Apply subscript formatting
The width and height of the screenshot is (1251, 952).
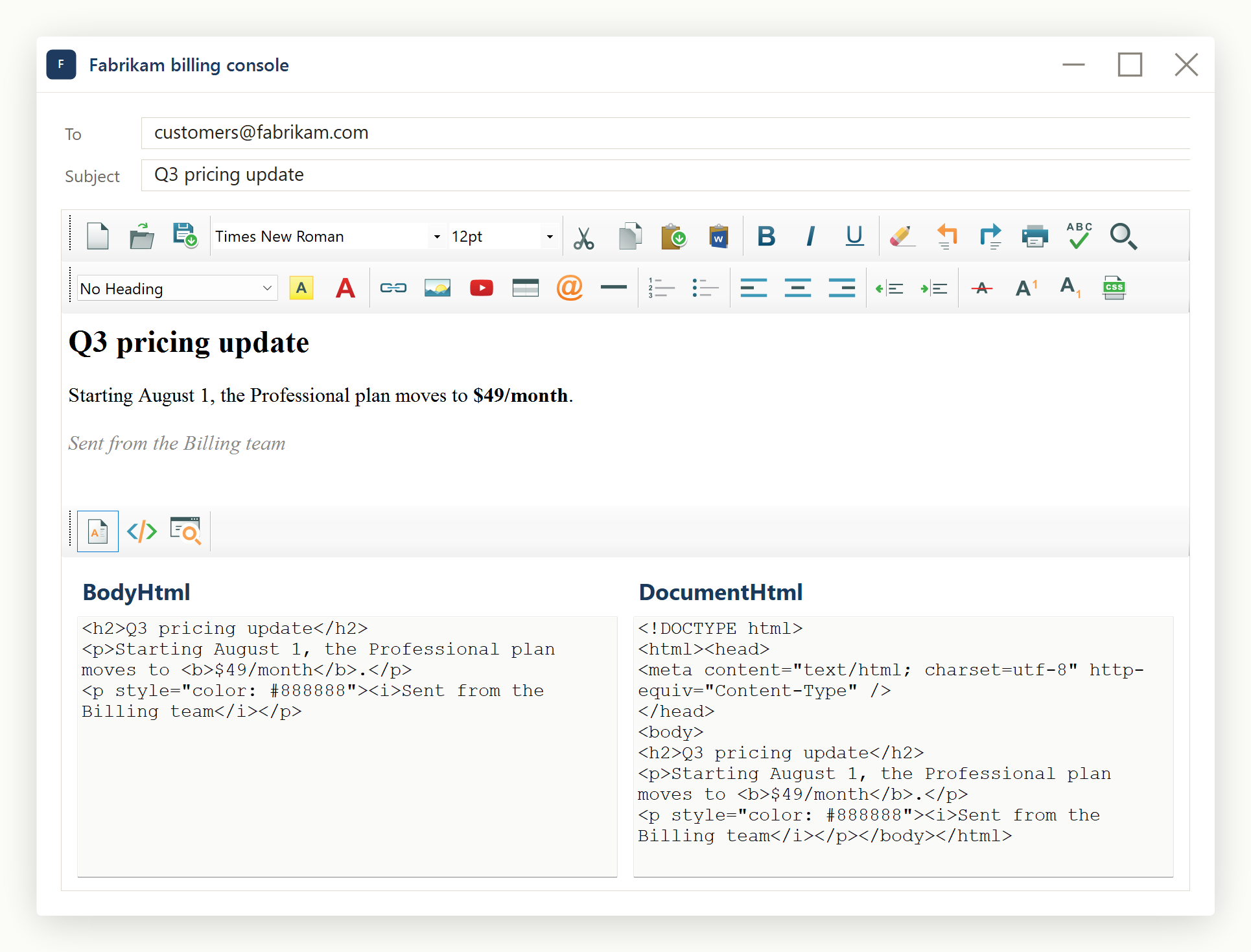(x=1070, y=288)
